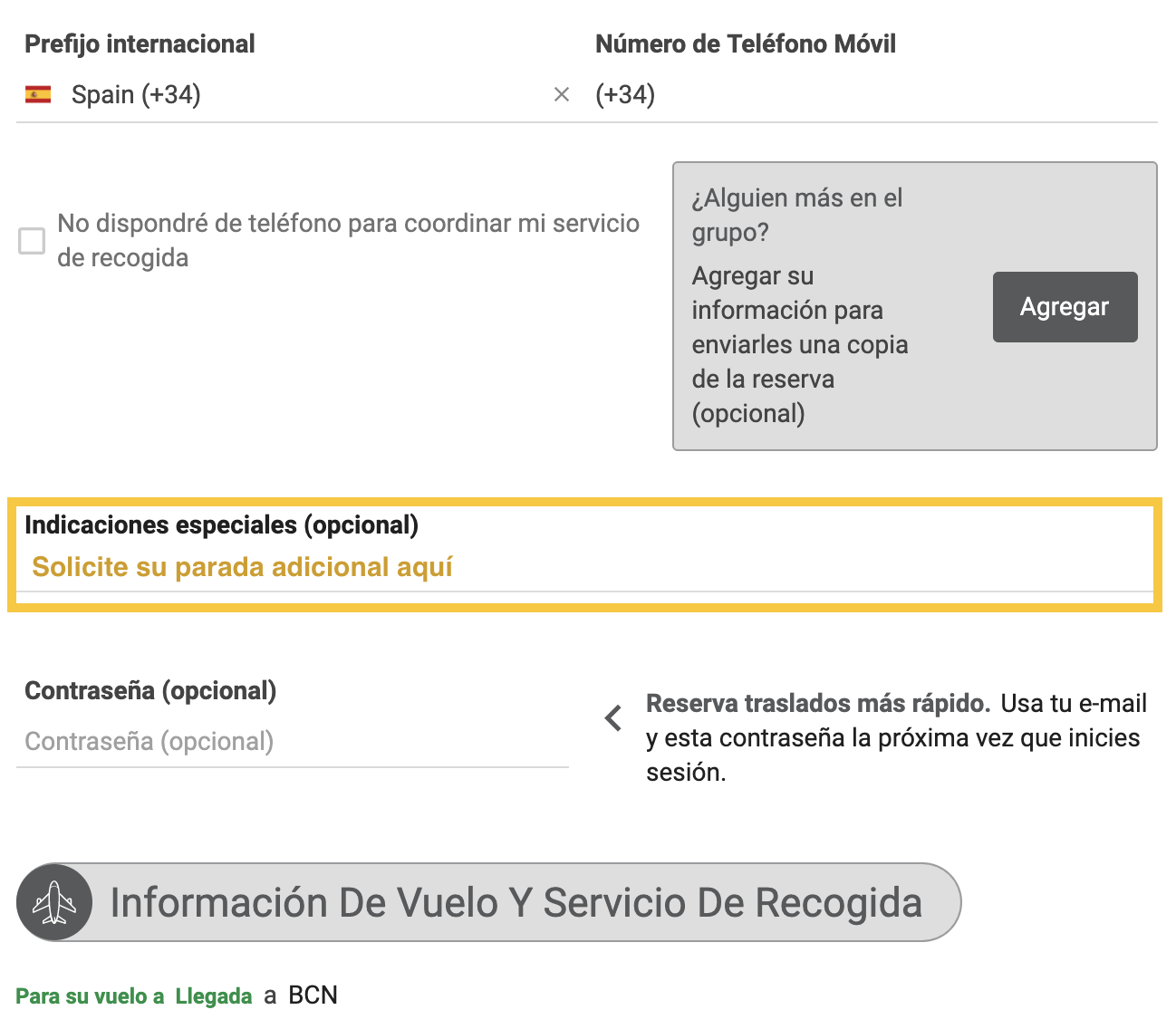
Task: Click the green 'Llegada' text
Action: 214,996
